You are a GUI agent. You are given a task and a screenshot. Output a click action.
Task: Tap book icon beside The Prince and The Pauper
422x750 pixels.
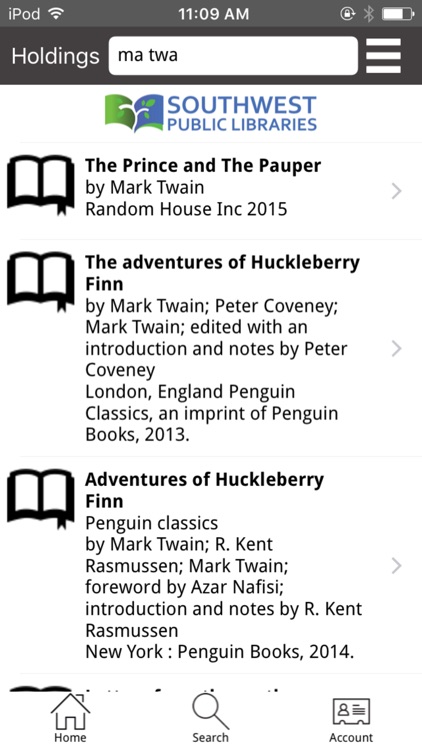[x=41, y=185]
